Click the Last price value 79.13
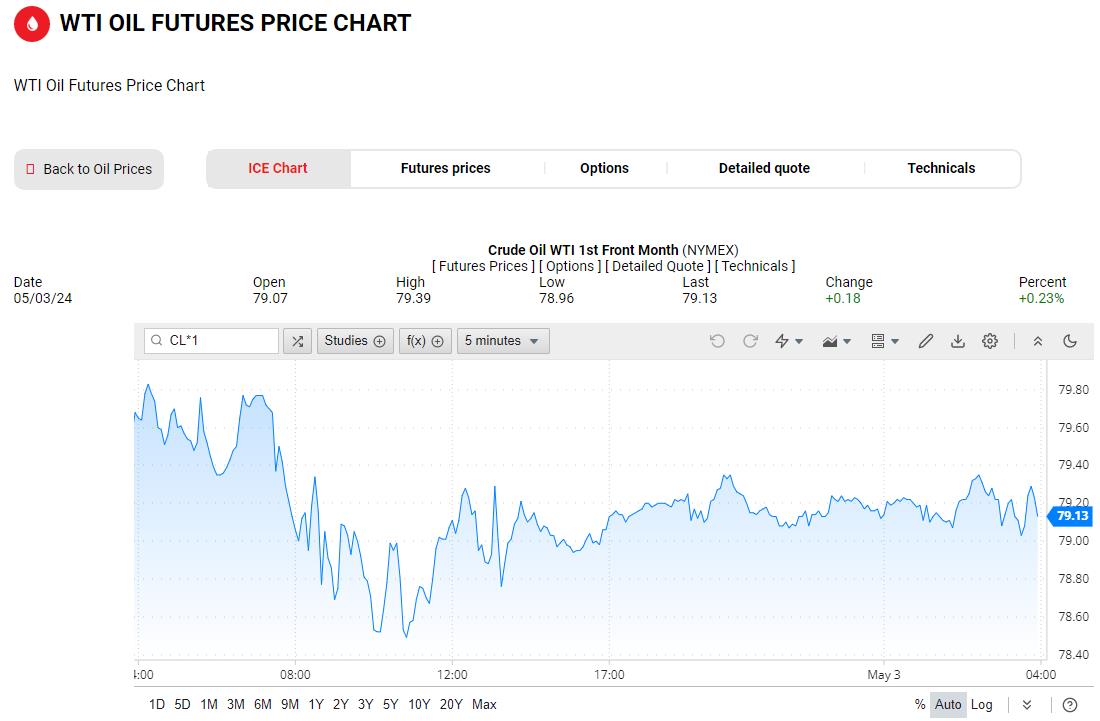This screenshot has width=1100, height=721. (x=699, y=298)
